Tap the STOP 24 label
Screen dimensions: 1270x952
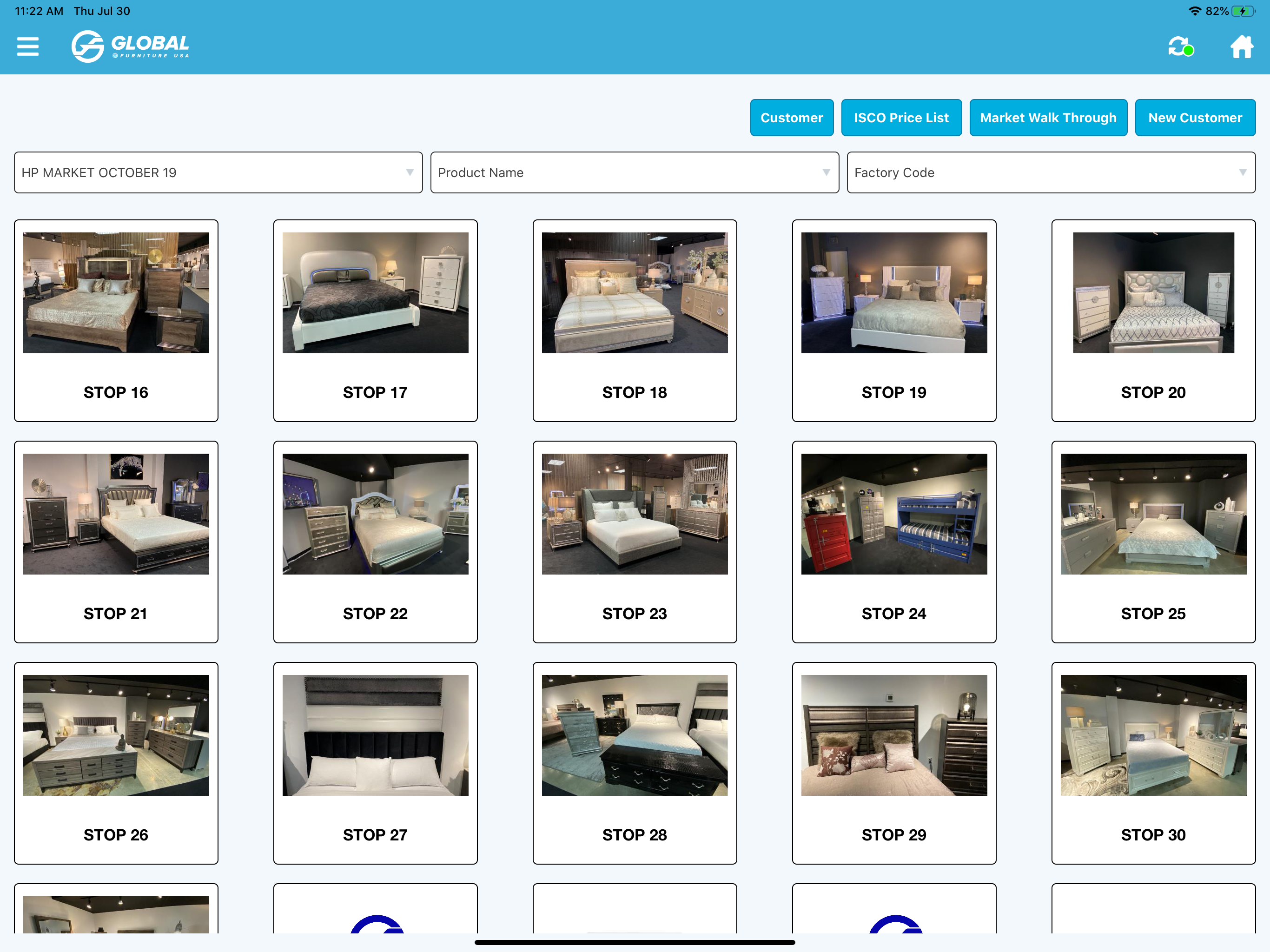(894, 613)
